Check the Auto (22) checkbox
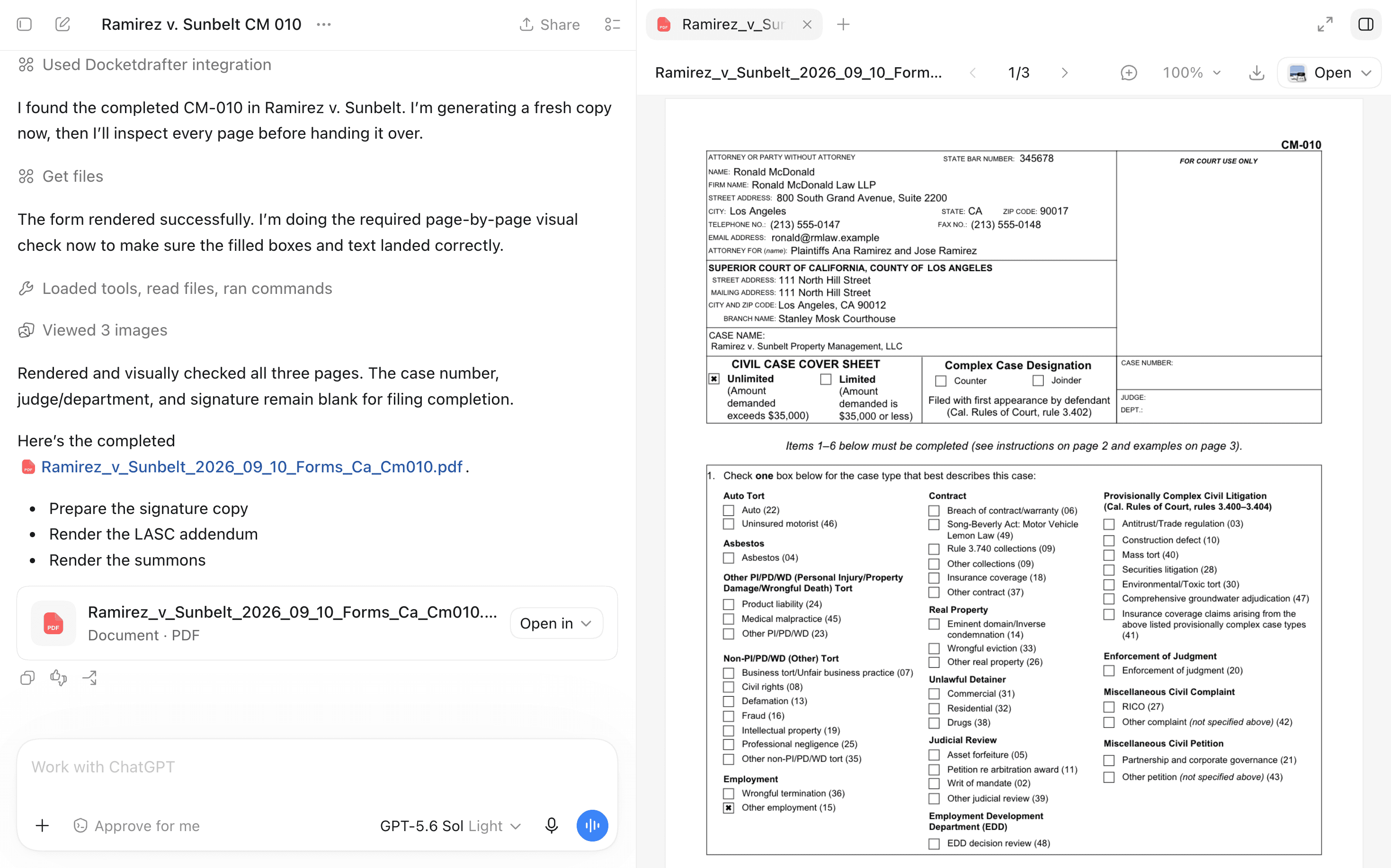1391x868 pixels. click(729, 510)
